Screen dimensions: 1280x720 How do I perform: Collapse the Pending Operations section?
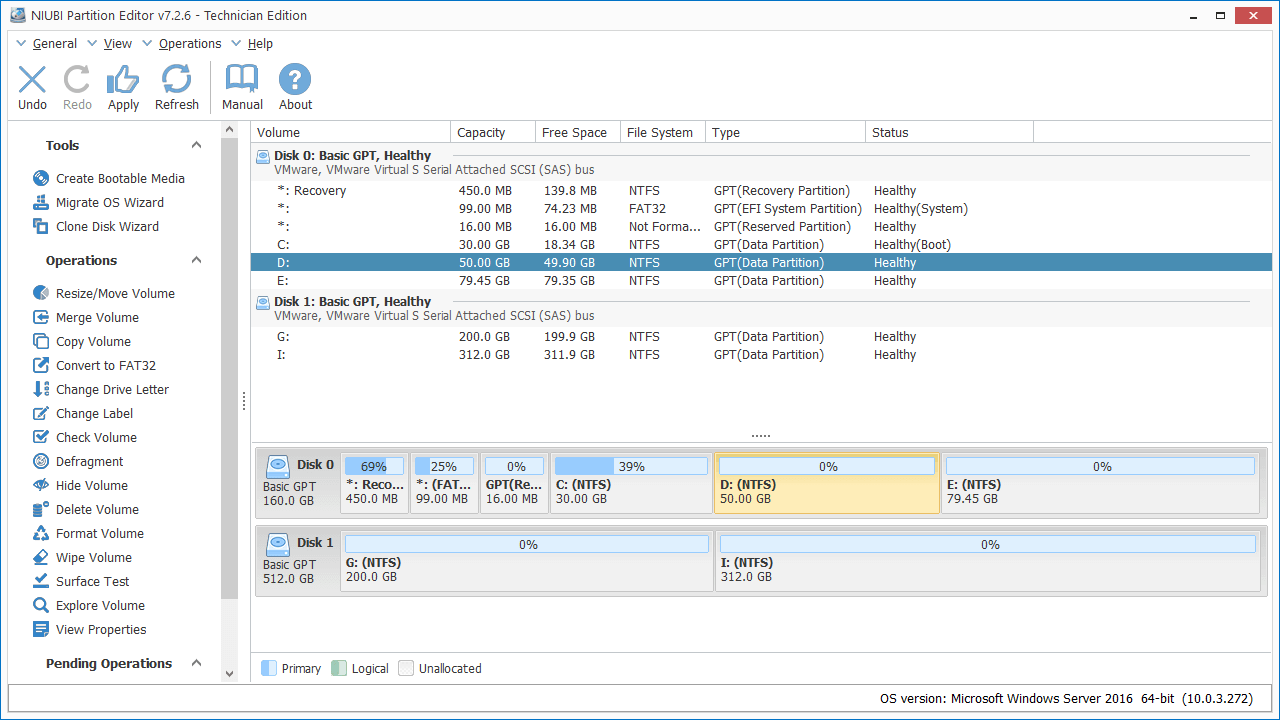[197, 663]
